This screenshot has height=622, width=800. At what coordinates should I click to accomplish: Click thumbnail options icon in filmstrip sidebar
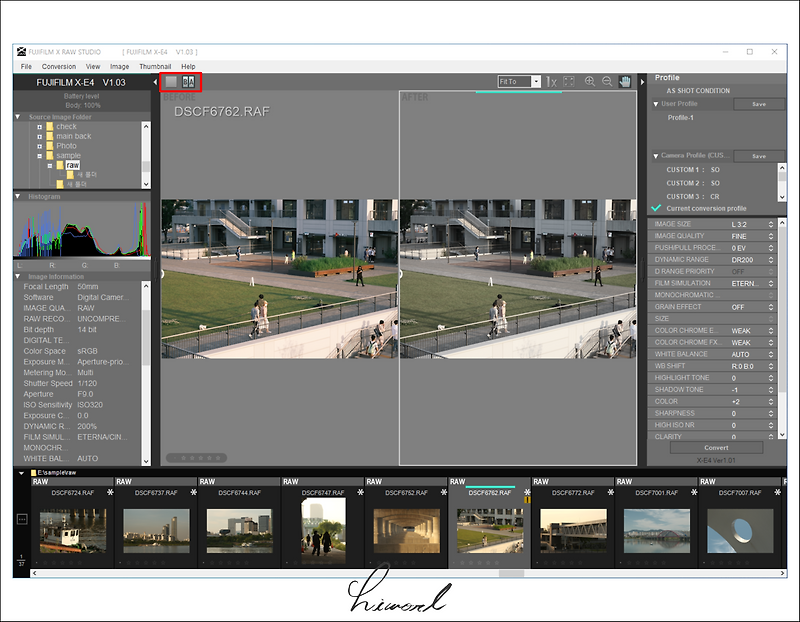click(x=22, y=519)
